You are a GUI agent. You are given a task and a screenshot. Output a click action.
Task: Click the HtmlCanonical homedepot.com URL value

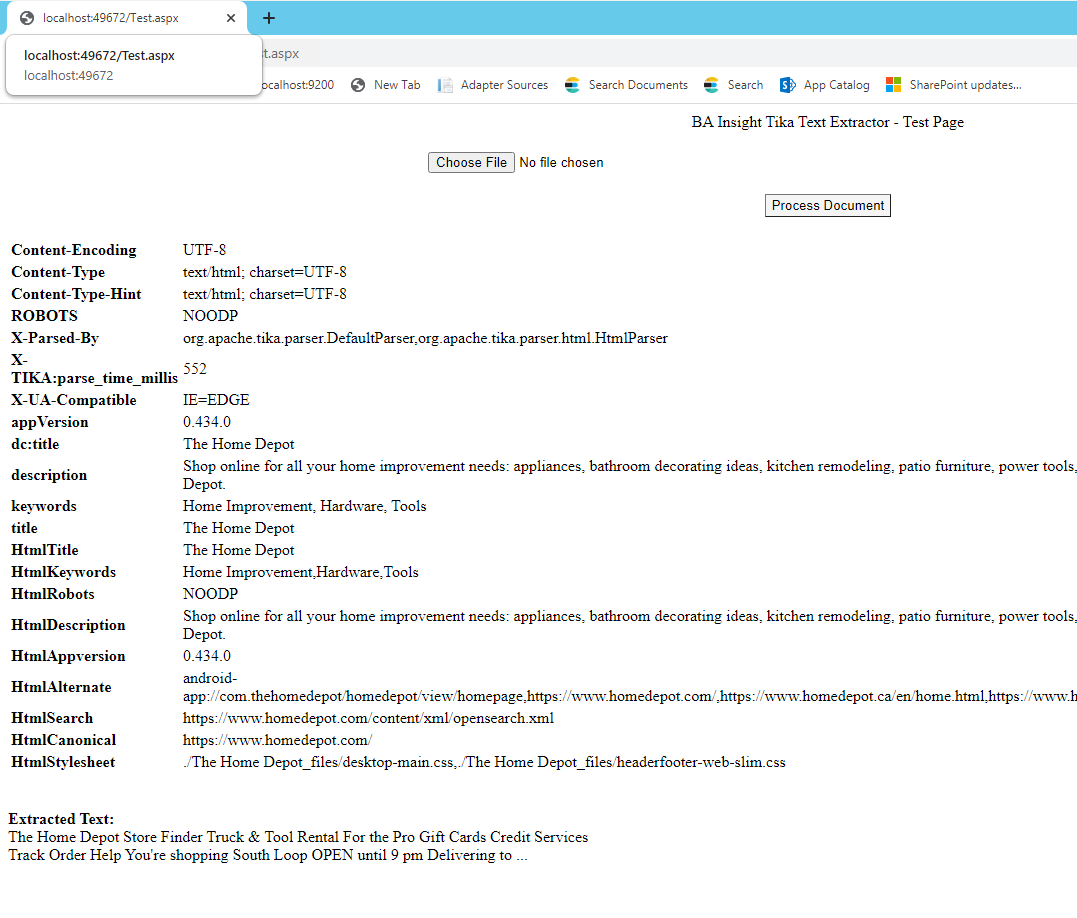(277, 740)
